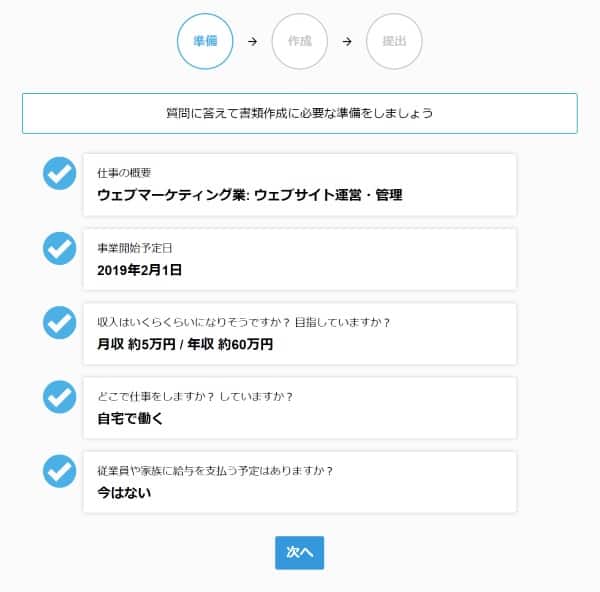Click the arrow between 準備 and 作成
The height and width of the screenshot is (592, 600).
pyautogui.click(x=252, y=42)
